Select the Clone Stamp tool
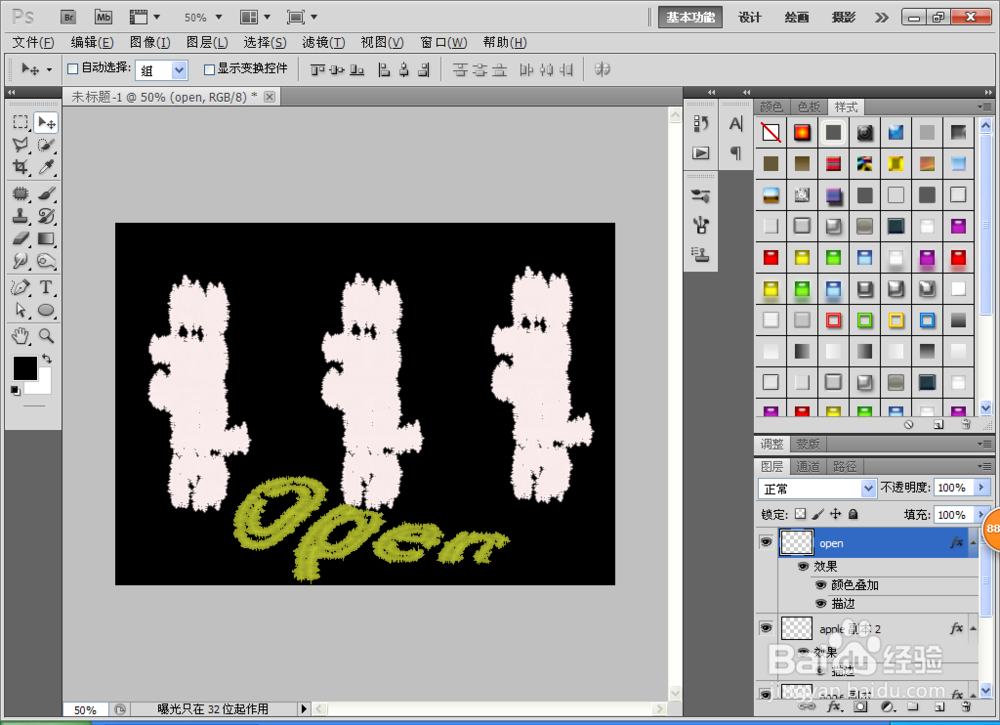 coord(20,216)
